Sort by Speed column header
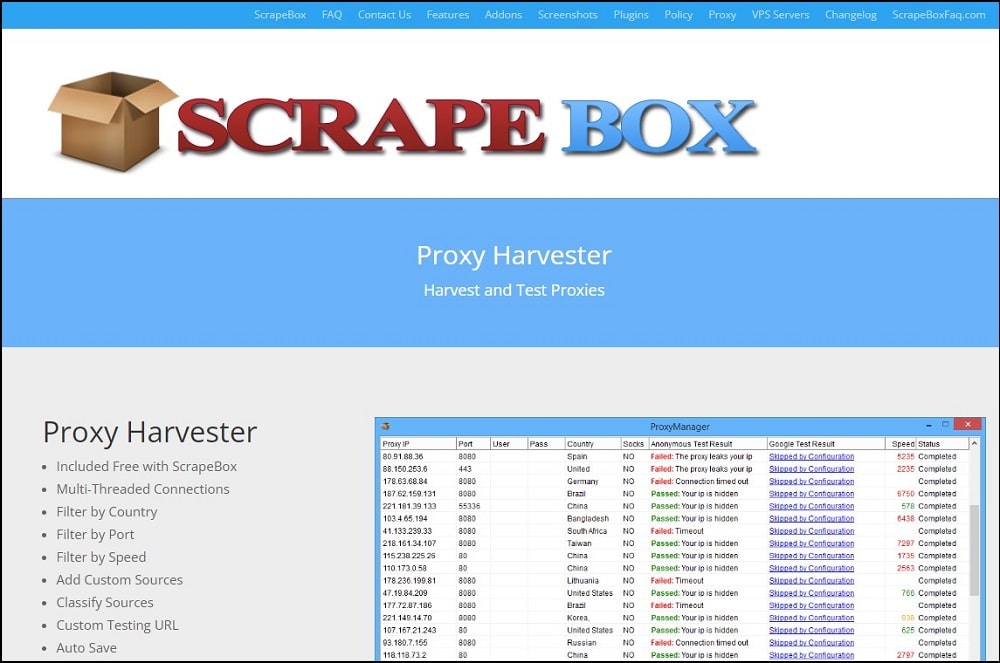 [x=902, y=444]
